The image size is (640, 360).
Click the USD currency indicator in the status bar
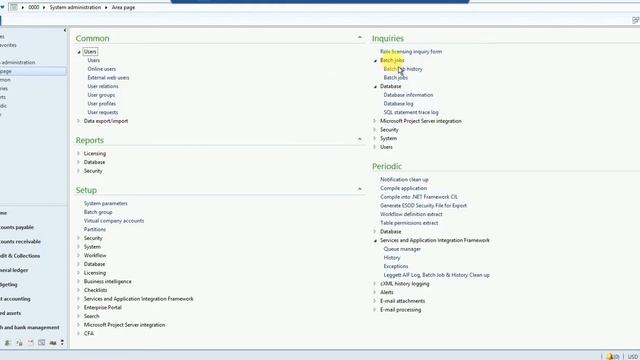point(633,357)
